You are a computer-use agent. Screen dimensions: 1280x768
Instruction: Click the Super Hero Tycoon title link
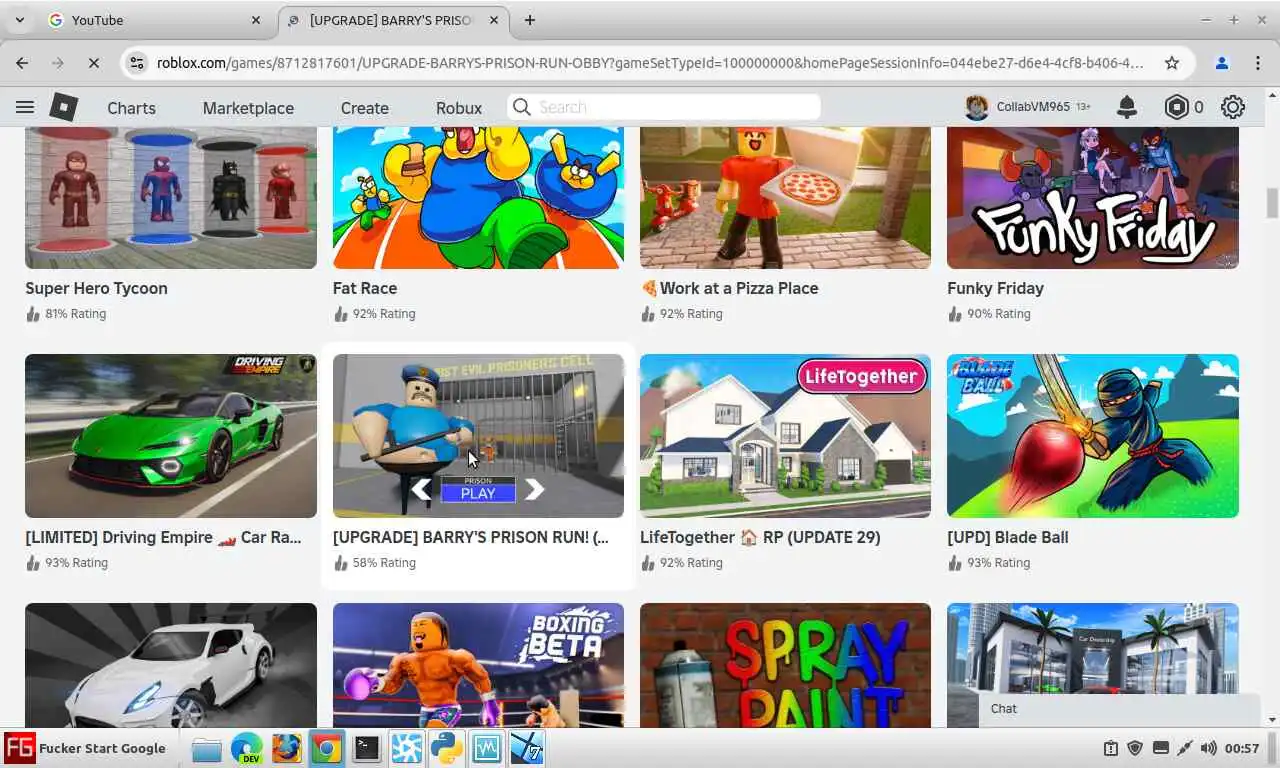[x=96, y=288]
